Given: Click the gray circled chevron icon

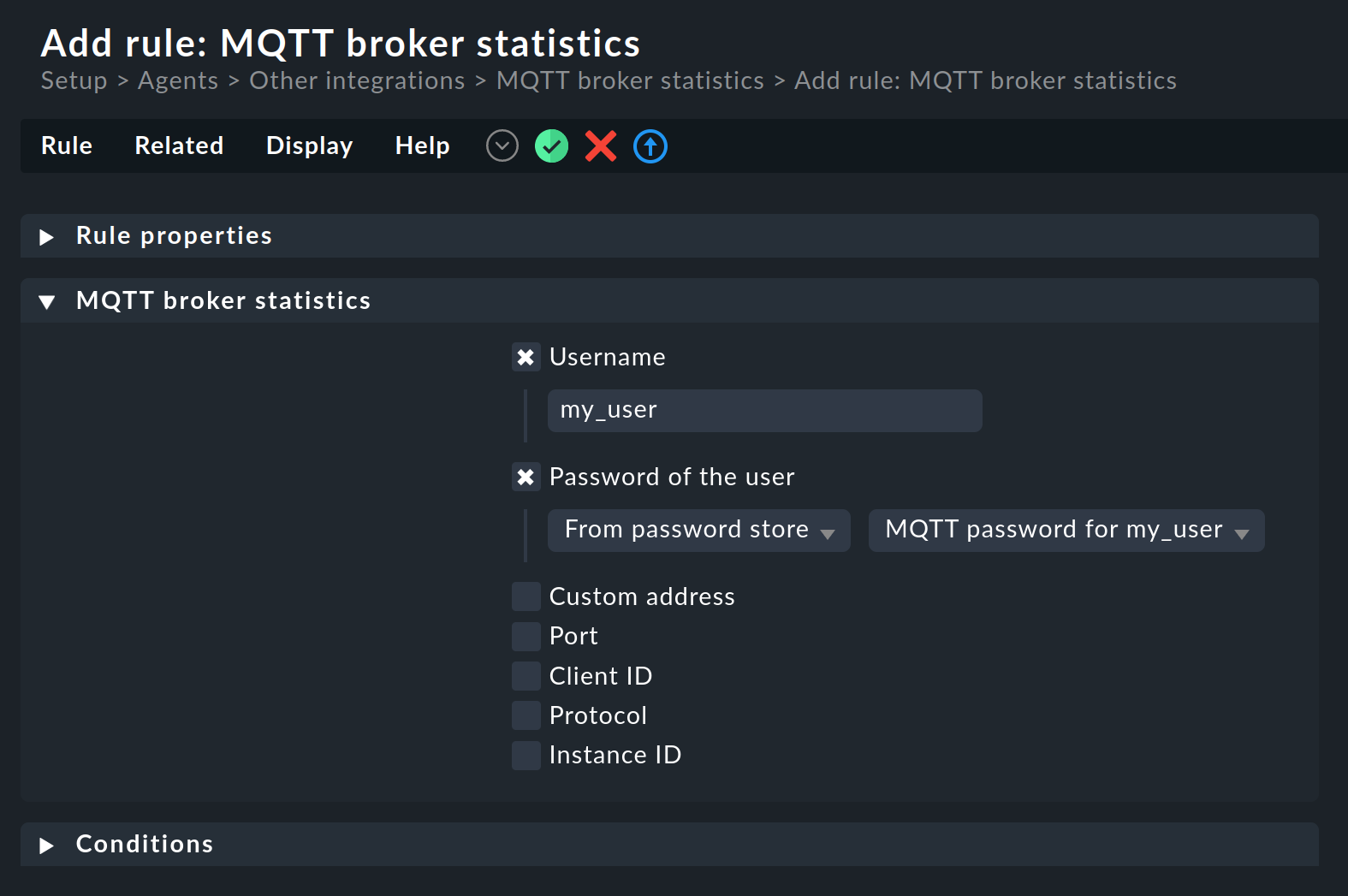Looking at the screenshot, I should (502, 146).
